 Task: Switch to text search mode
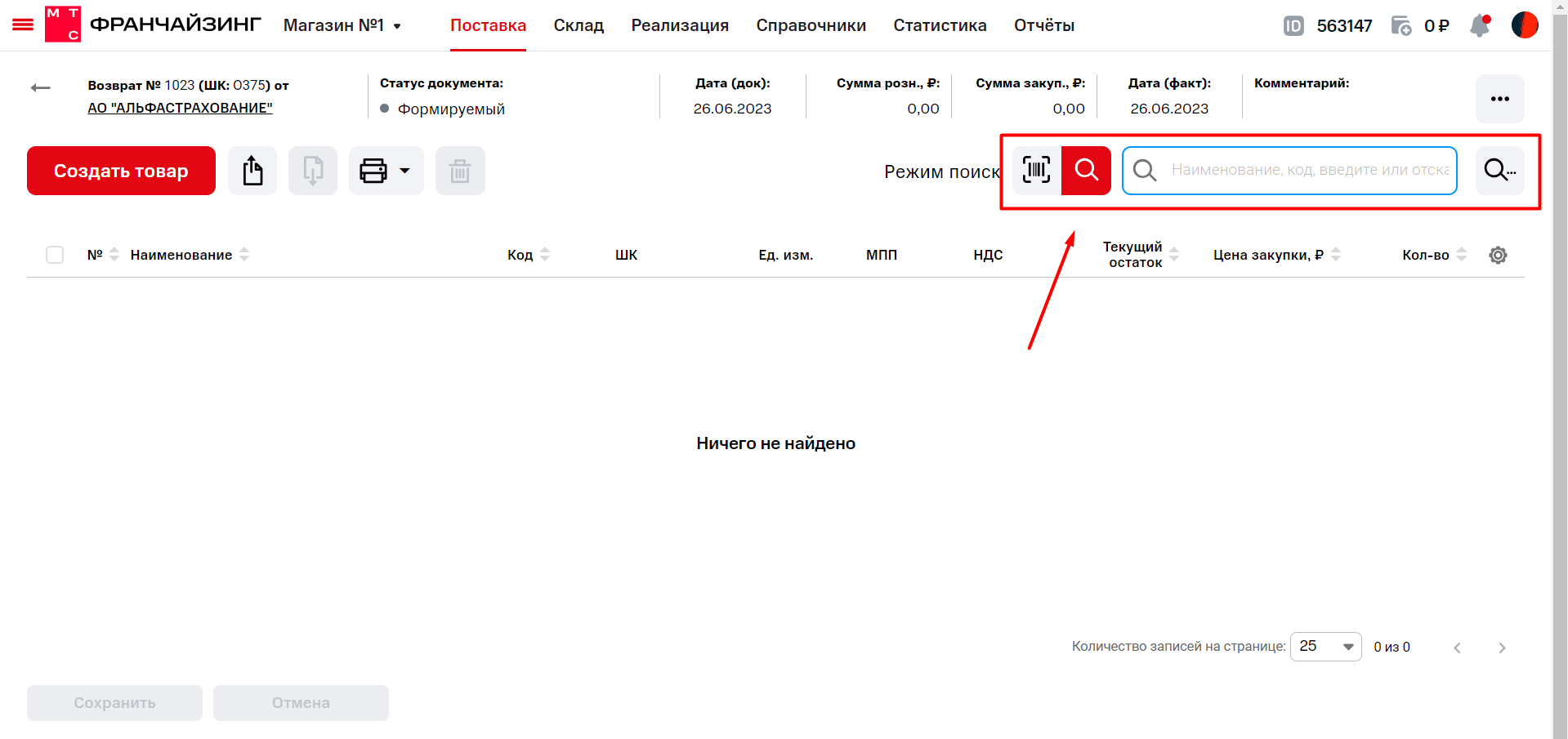click(x=1086, y=170)
